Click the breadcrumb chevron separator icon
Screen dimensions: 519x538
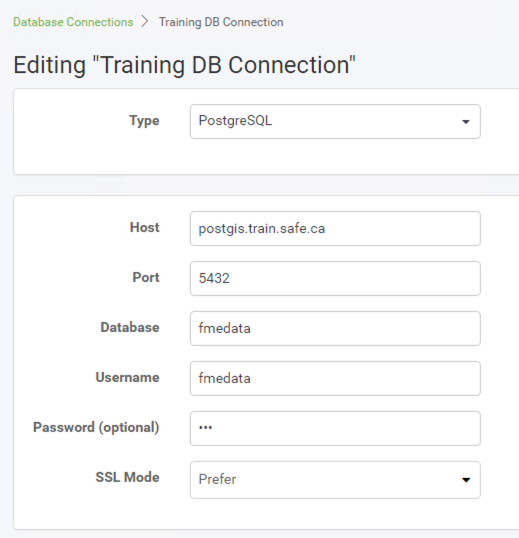coord(145,21)
